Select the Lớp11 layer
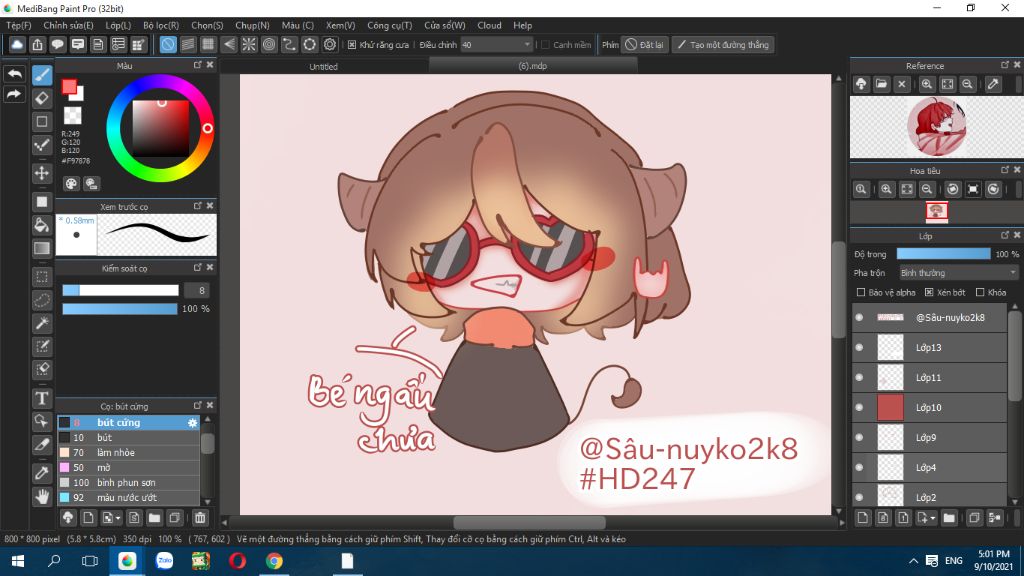This screenshot has width=1024, height=576. coord(930,377)
